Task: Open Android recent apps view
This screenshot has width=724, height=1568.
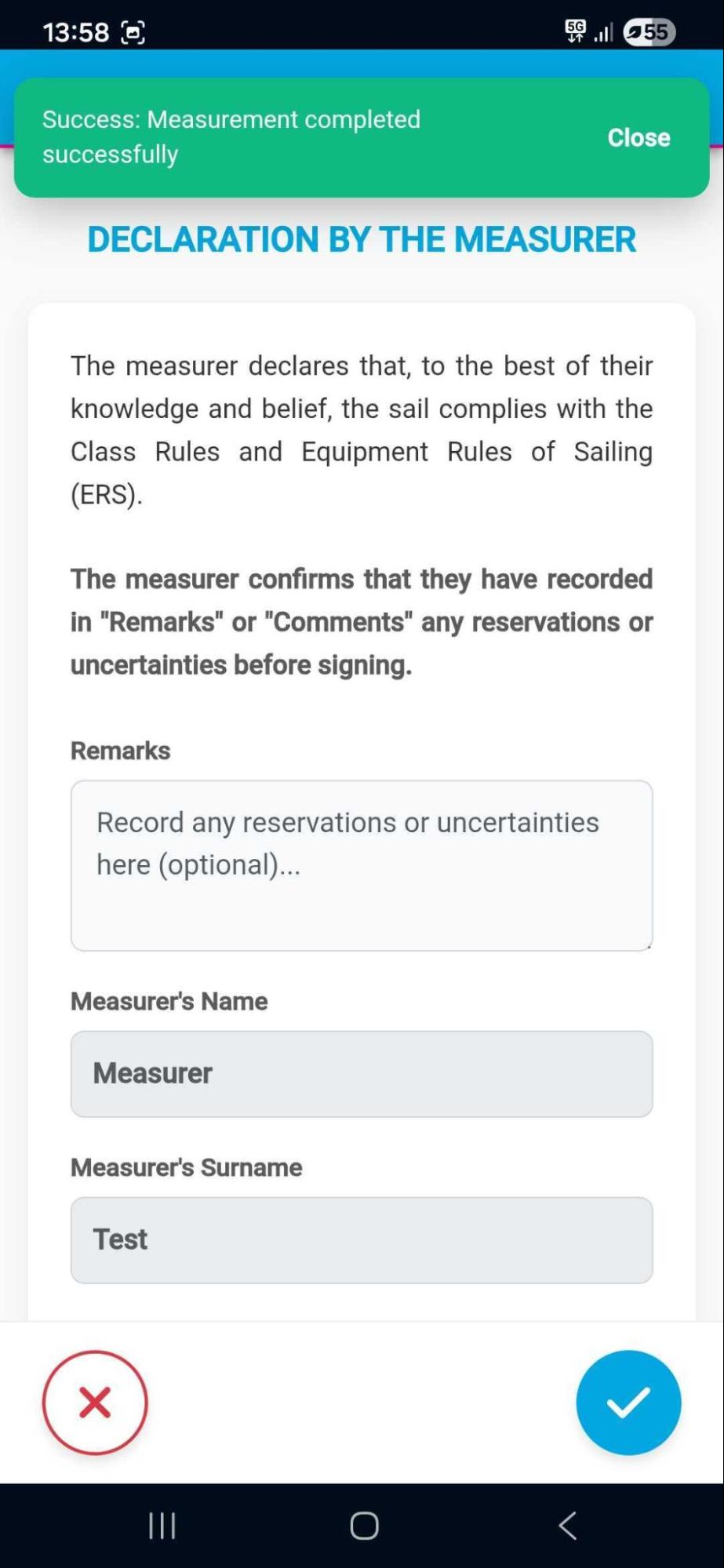Action: pyautogui.click(x=162, y=1526)
